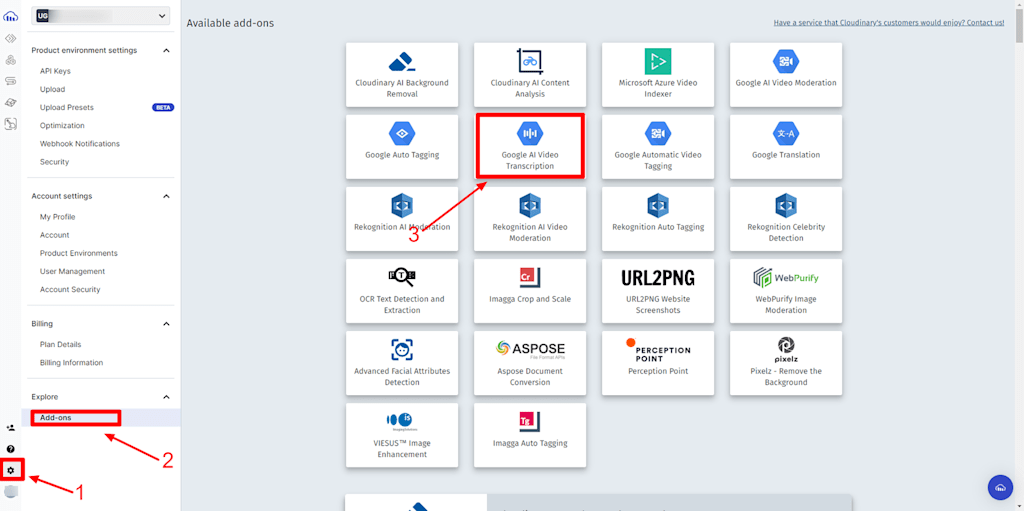Click the Perception Point logo
1024x511 pixels.
658,350
